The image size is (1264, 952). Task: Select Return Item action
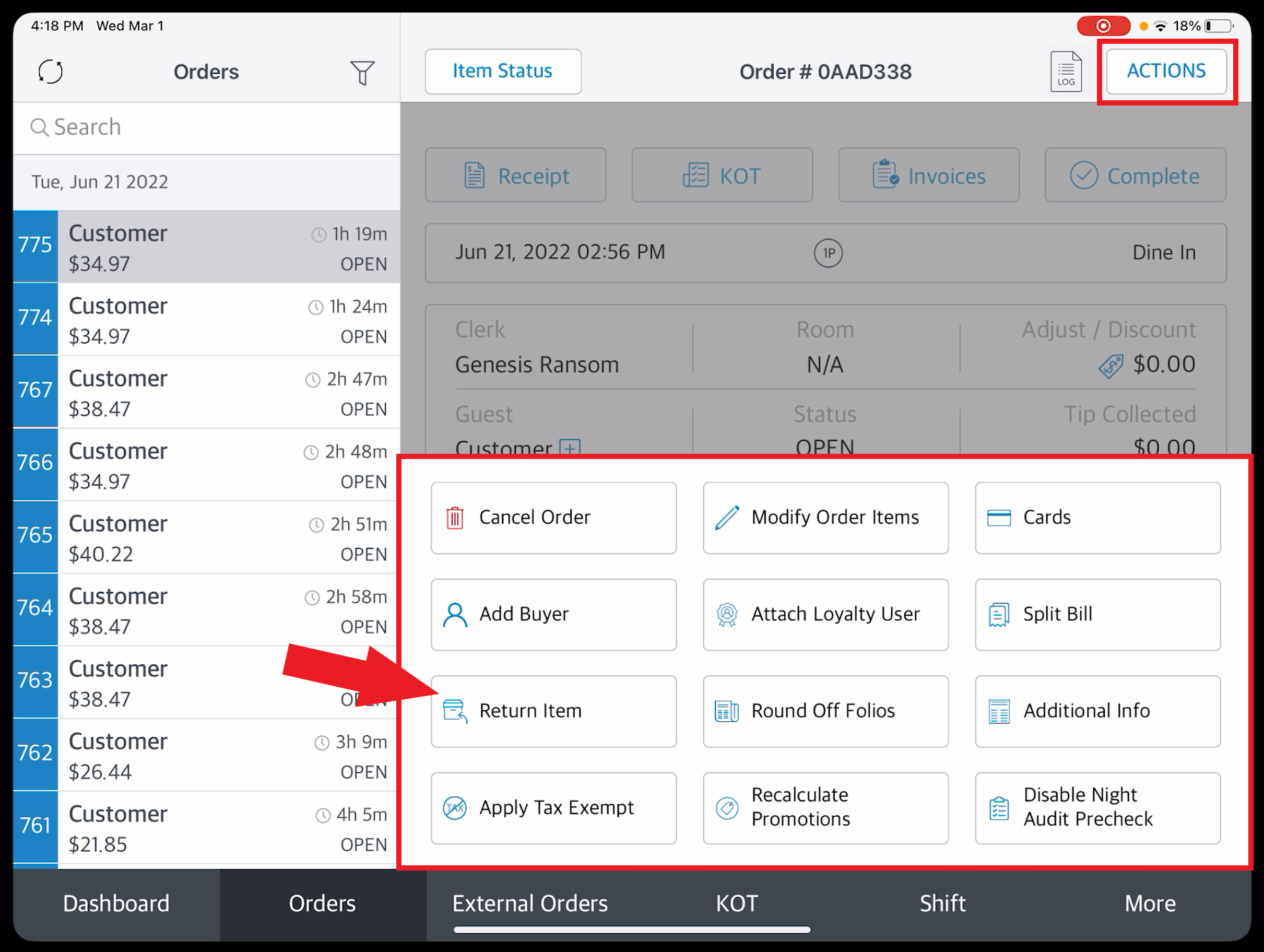point(553,711)
